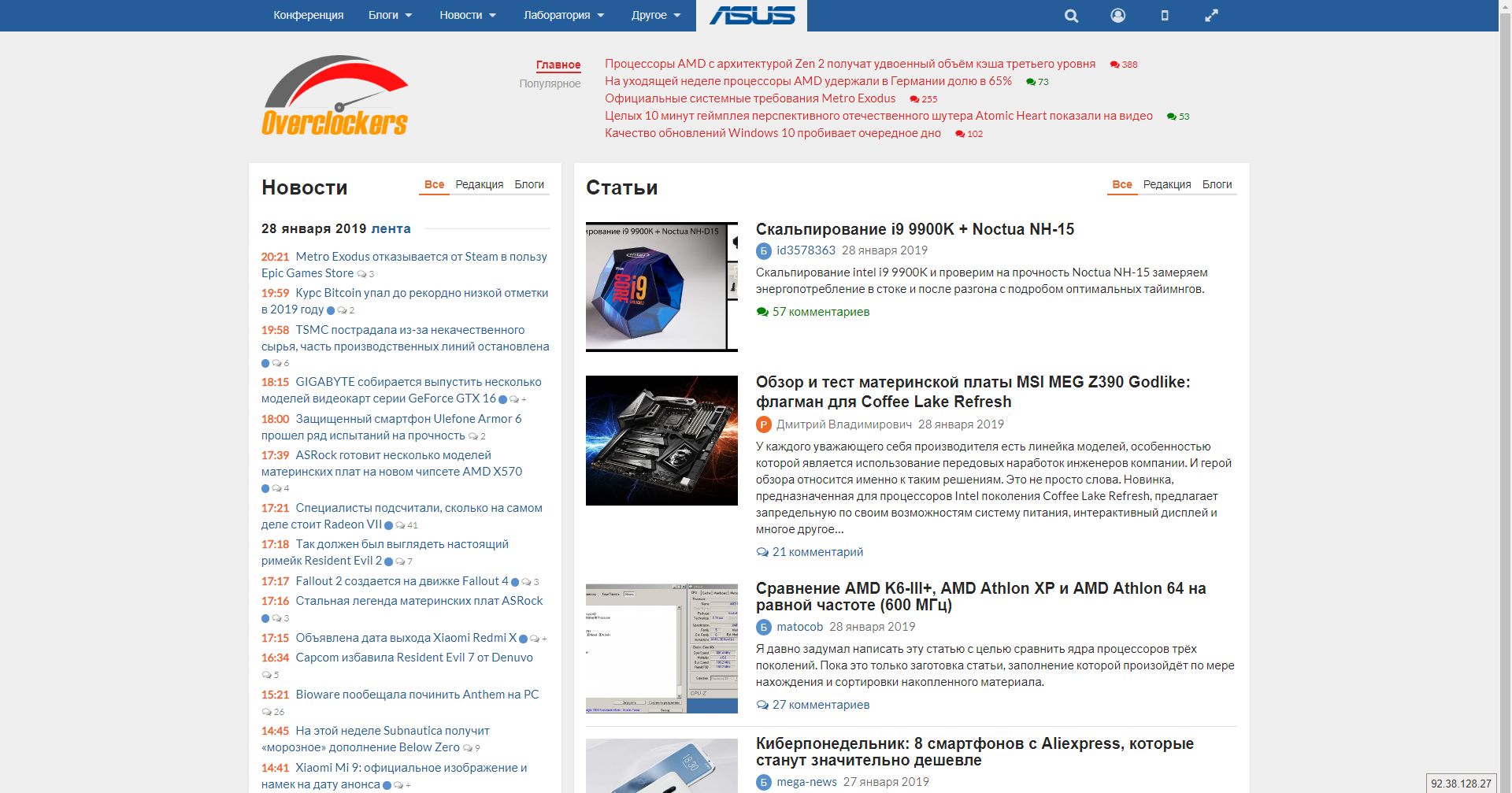This screenshot has height=793, width=1512.
Task: Open news Xiaomi Mi 9: официальное изображение
Action: (x=395, y=776)
